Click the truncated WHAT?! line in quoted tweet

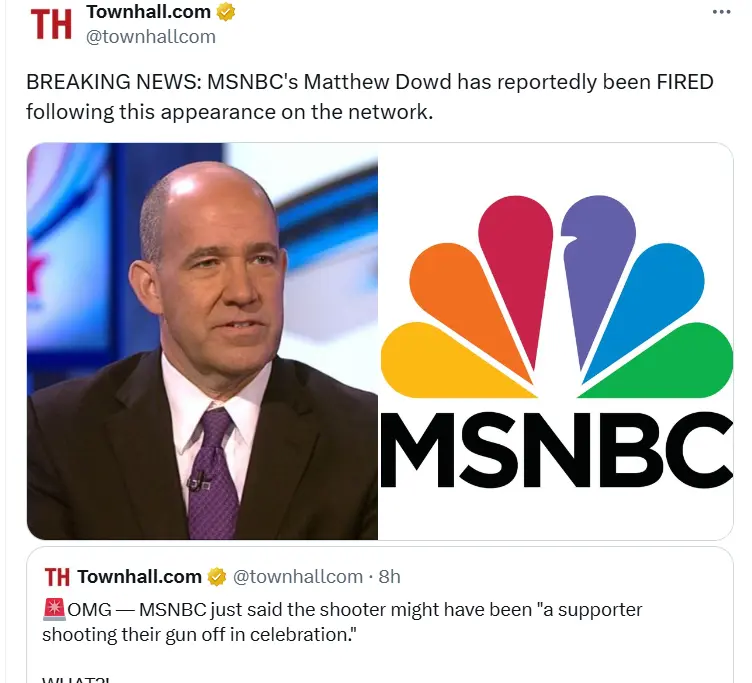pos(75,679)
